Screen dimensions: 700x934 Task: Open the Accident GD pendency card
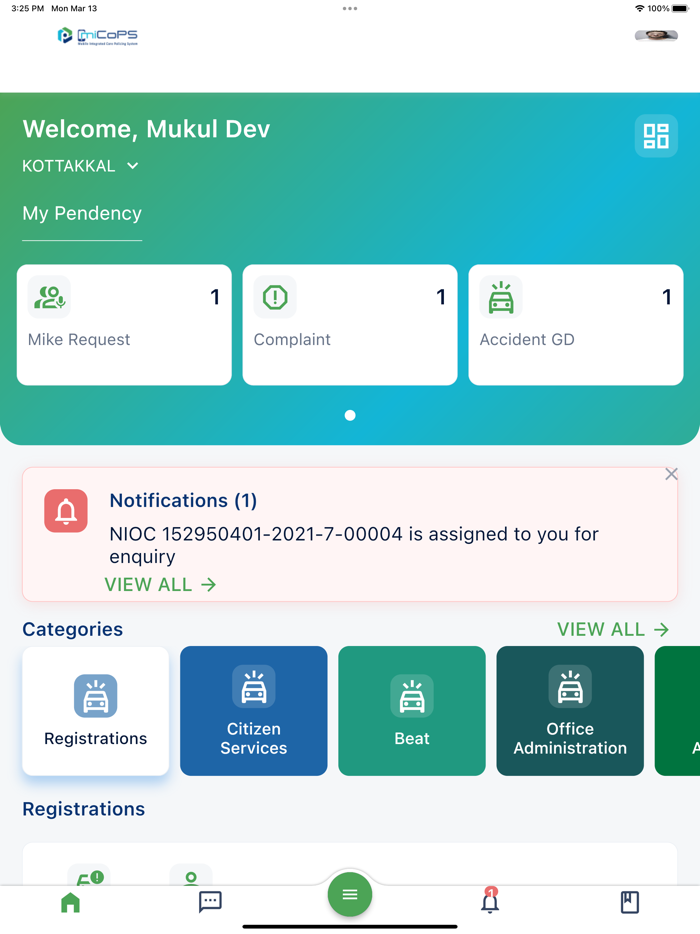pyautogui.click(x=575, y=325)
